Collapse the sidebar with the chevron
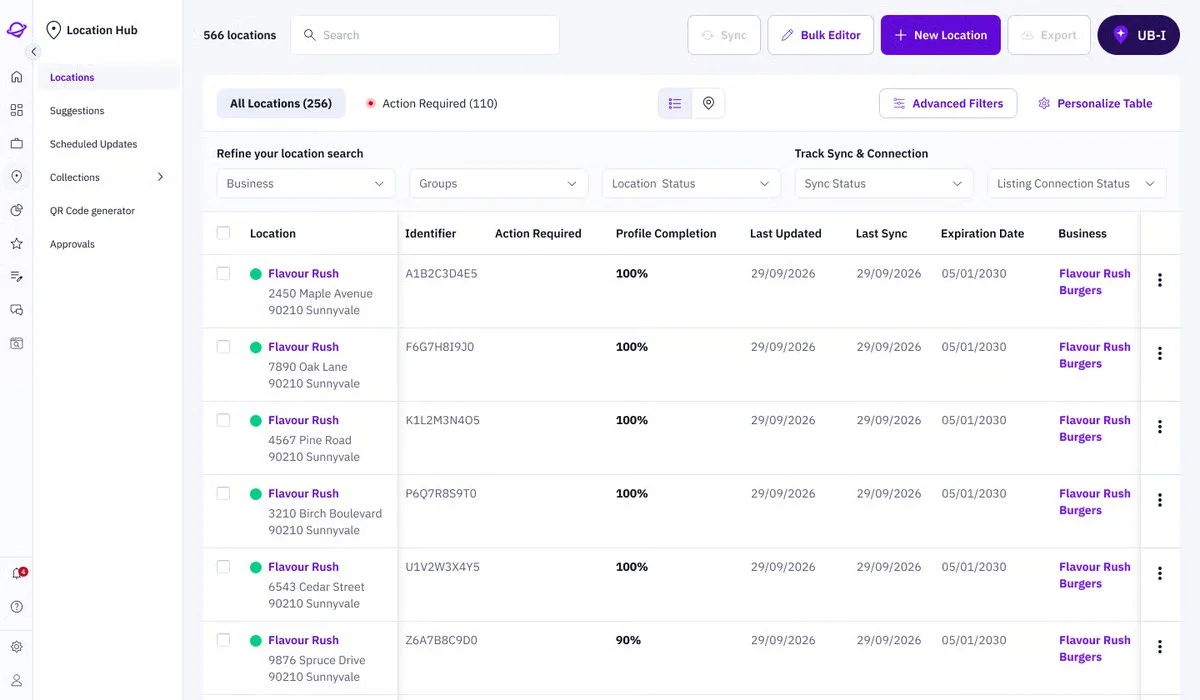This screenshot has height=700, width=1200. tap(33, 52)
